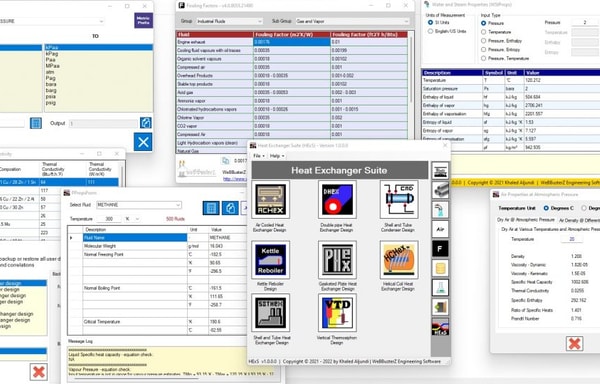Choose Pressure, Entropy input type
This screenshot has width=600, height=384.
click(484, 49)
